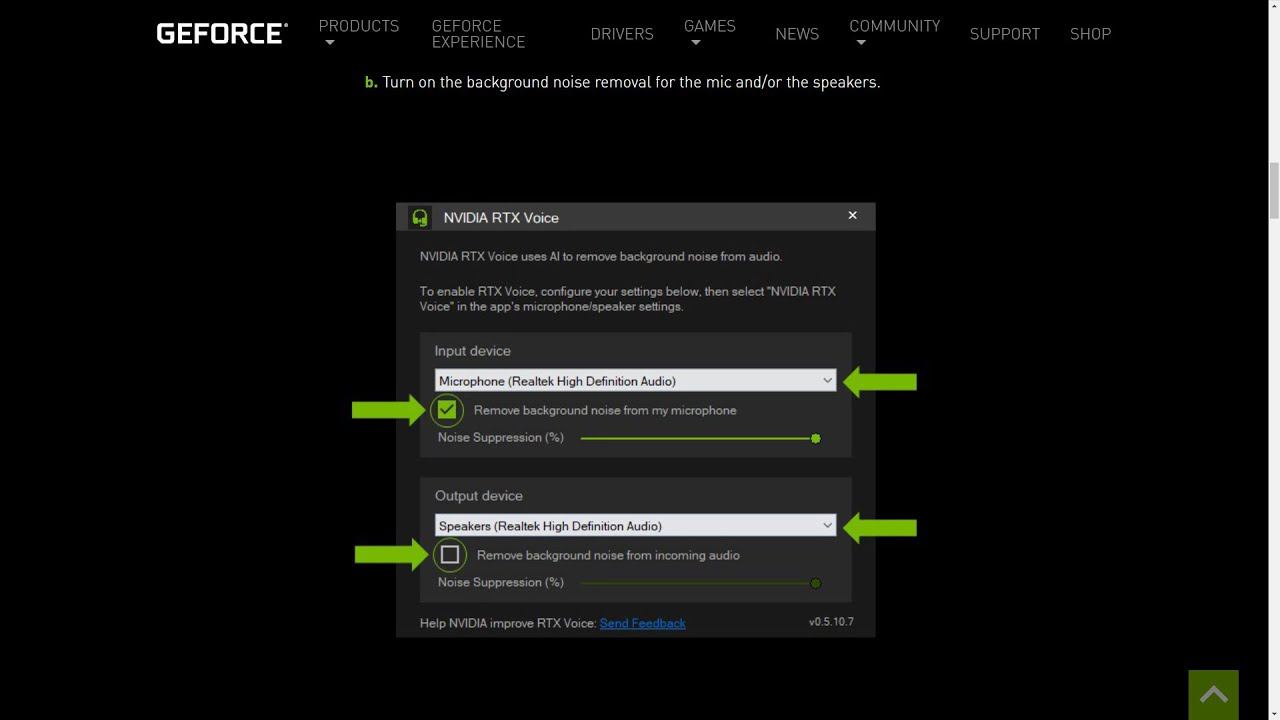The height and width of the screenshot is (720, 1280).
Task: Click the Output device heading
Action: pos(479,496)
